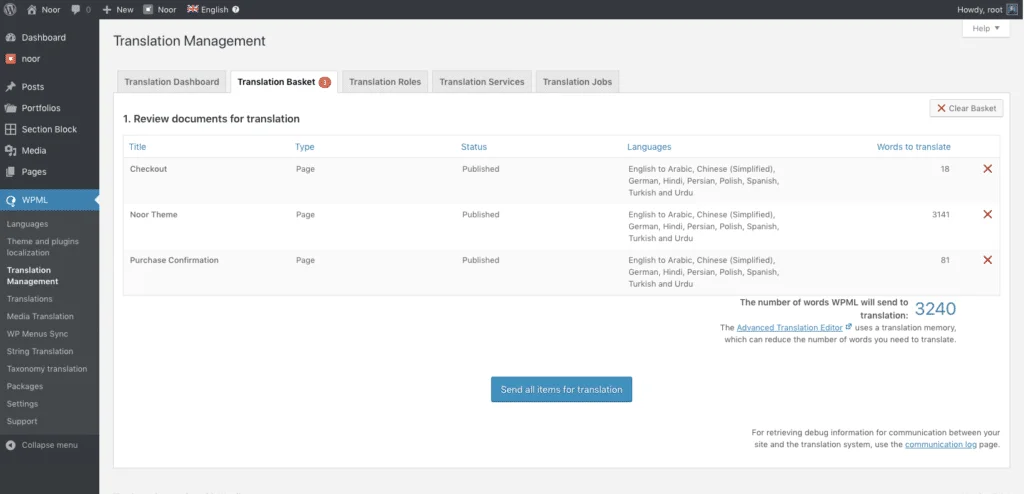Click the Checkout page title

(148, 169)
